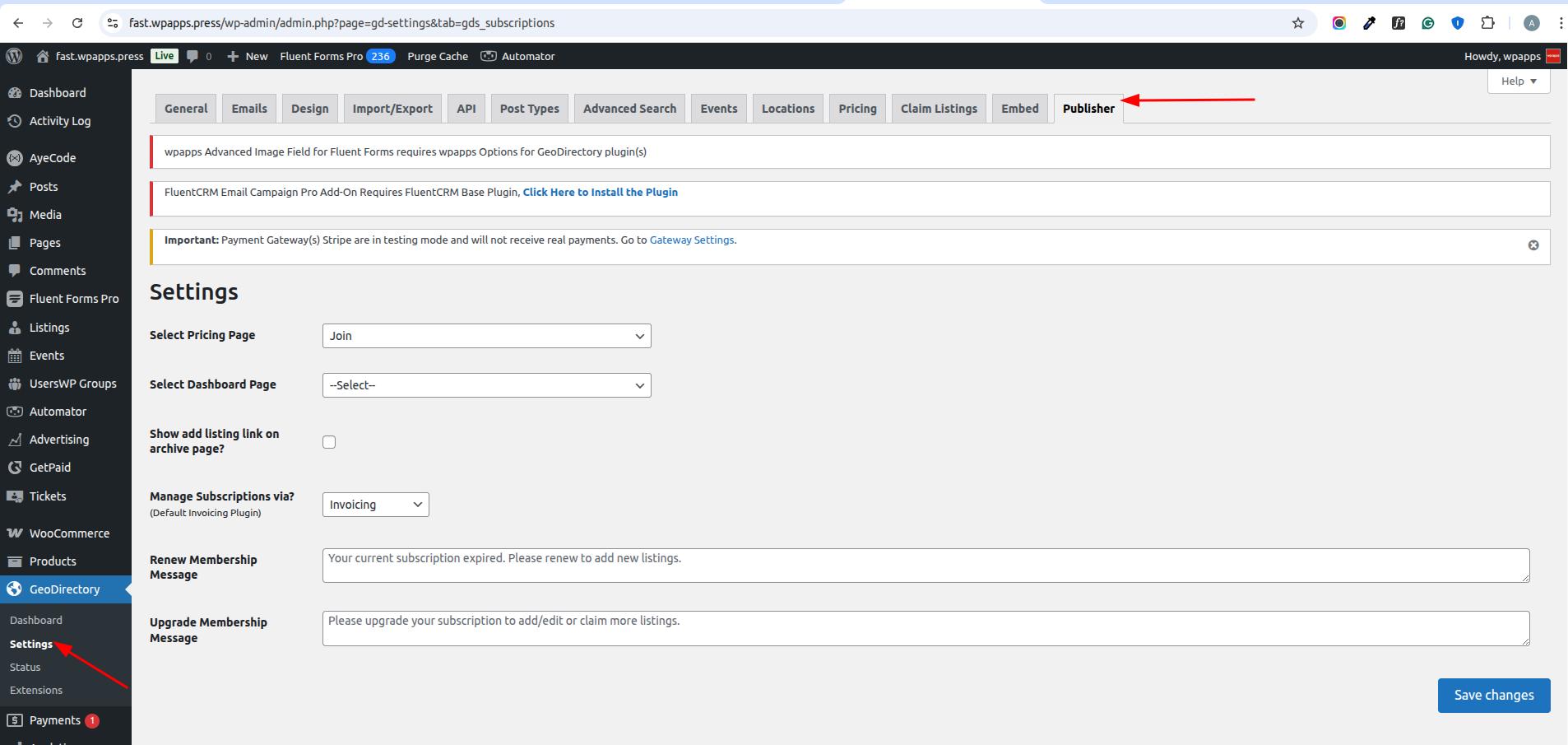Image resolution: width=1568 pixels, height=745 pixels.
Task: Click the Save changes button
Action: pos(1493,696)
